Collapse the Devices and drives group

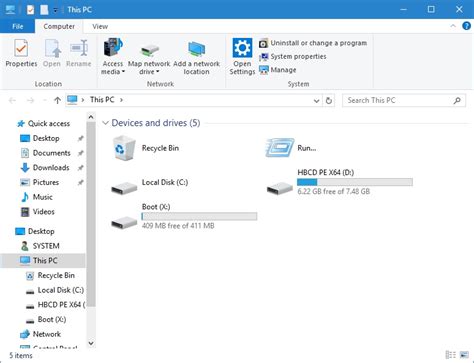point(105,123)
